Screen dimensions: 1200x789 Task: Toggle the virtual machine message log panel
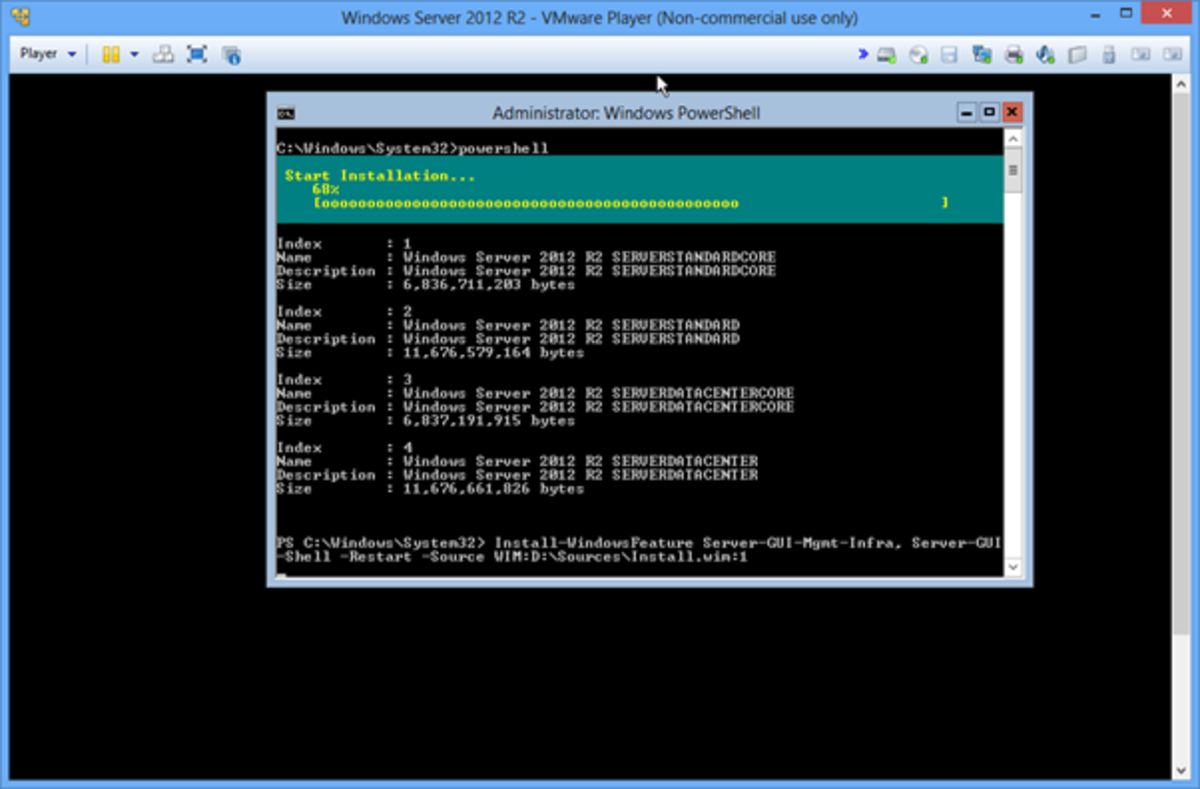point(231,54)
